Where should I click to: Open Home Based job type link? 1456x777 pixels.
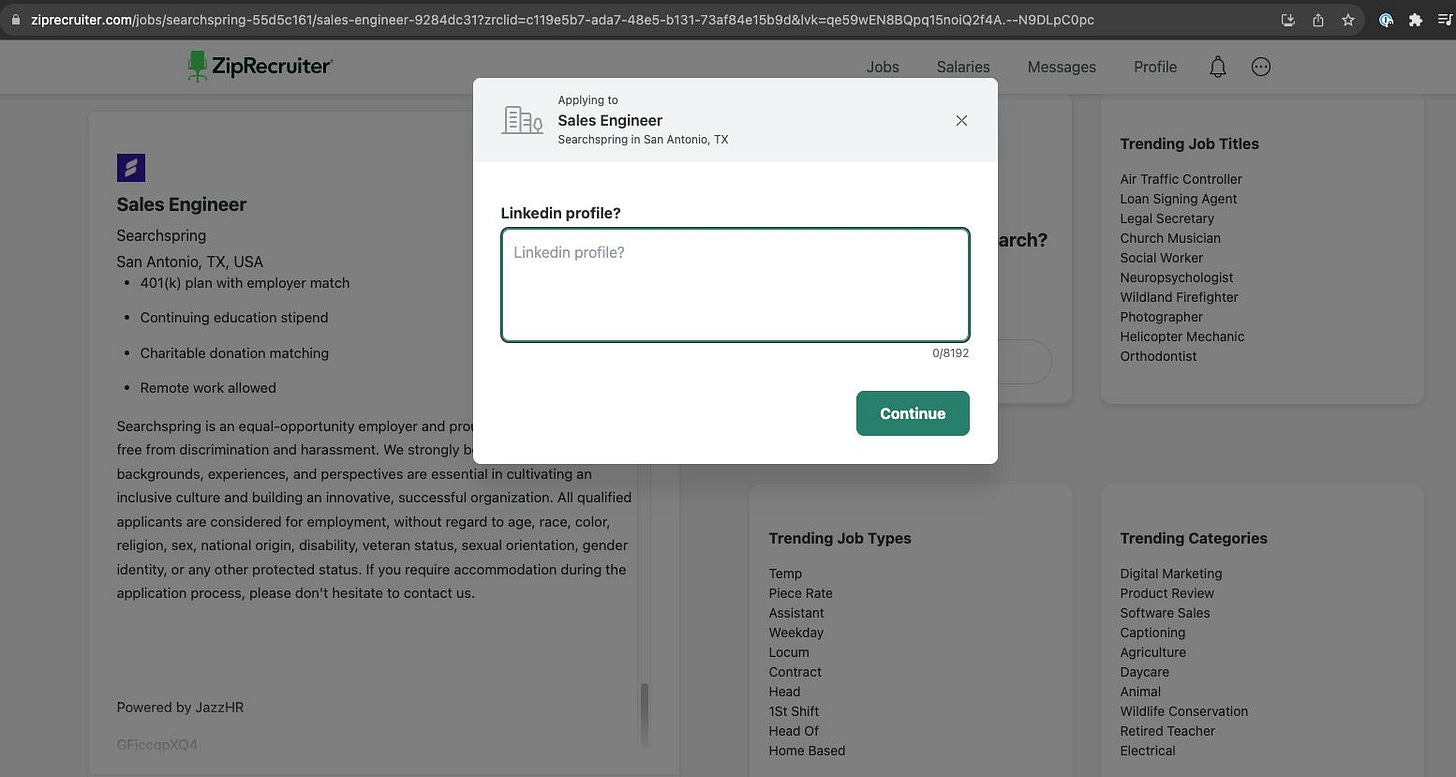807,750
